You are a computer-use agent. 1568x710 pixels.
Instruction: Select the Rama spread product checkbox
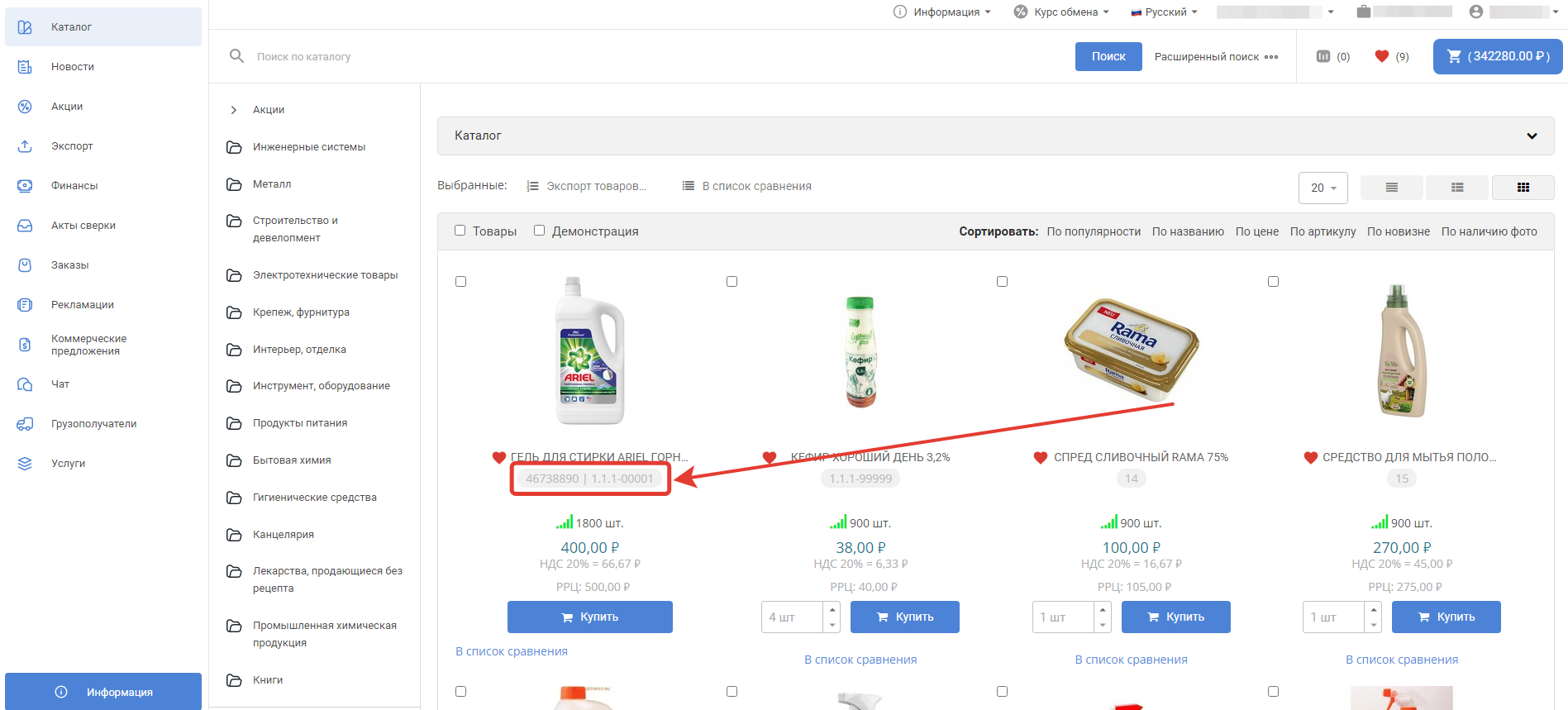point(1002,282)
